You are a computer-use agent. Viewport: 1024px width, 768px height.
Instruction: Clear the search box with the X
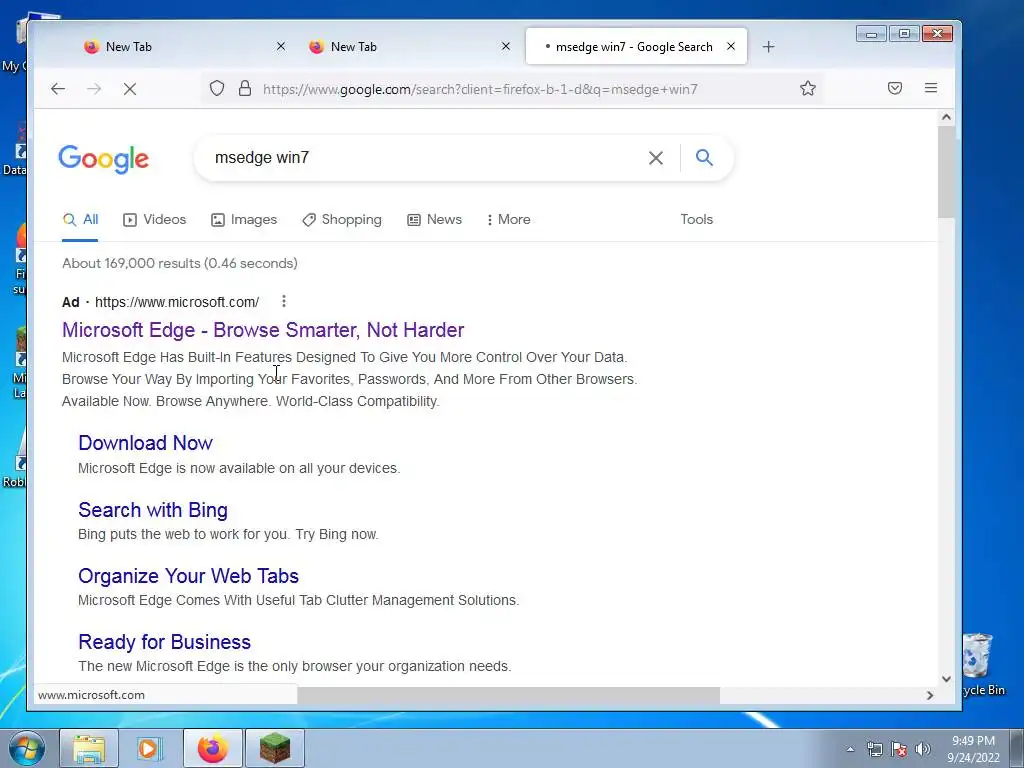[x=656, y=157]
